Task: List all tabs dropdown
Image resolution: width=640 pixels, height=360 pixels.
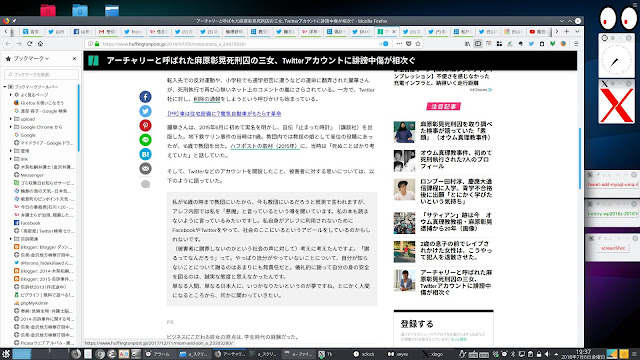Action: tap(577, 31)
